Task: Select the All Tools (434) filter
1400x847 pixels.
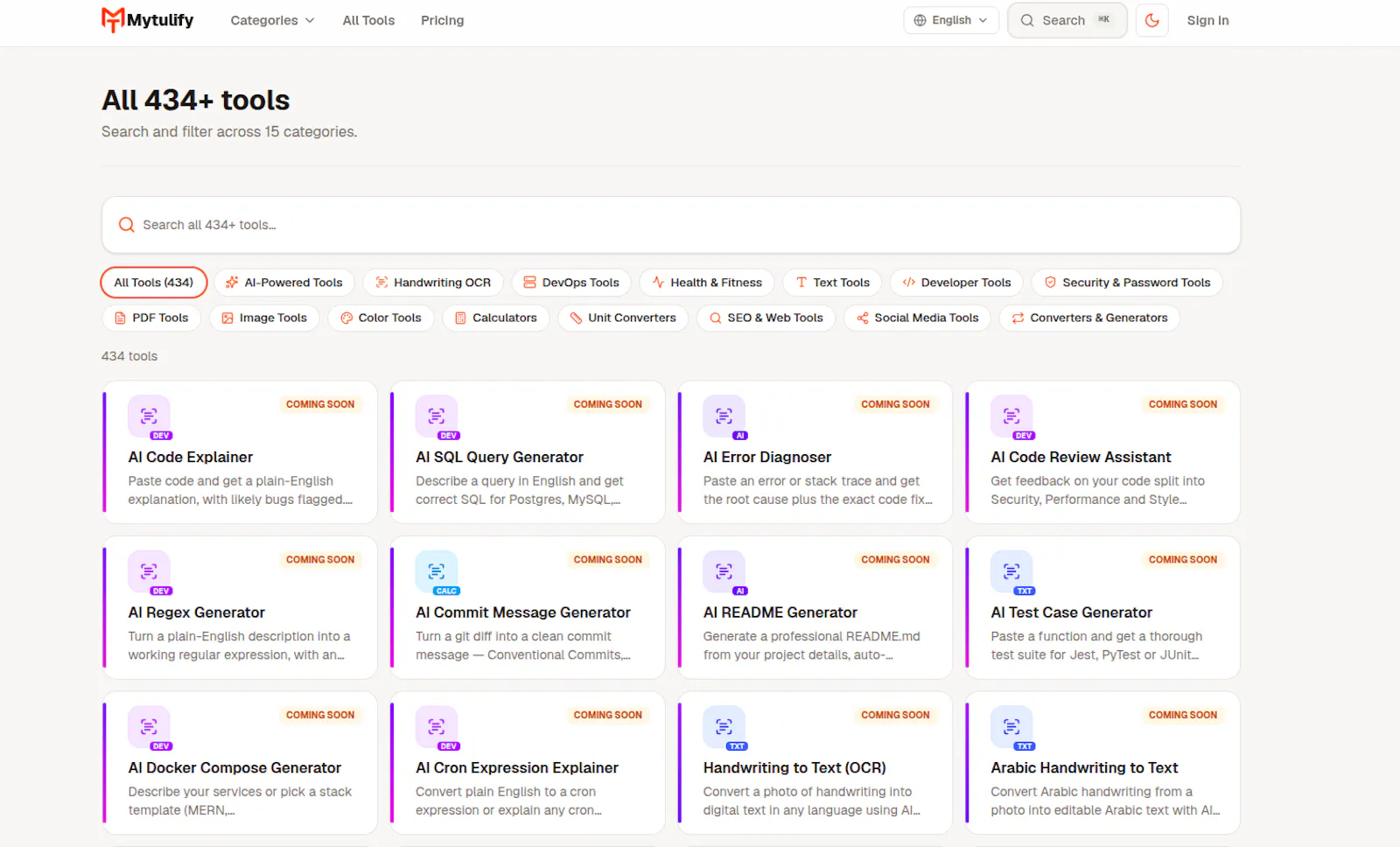Action: (153, 283)
